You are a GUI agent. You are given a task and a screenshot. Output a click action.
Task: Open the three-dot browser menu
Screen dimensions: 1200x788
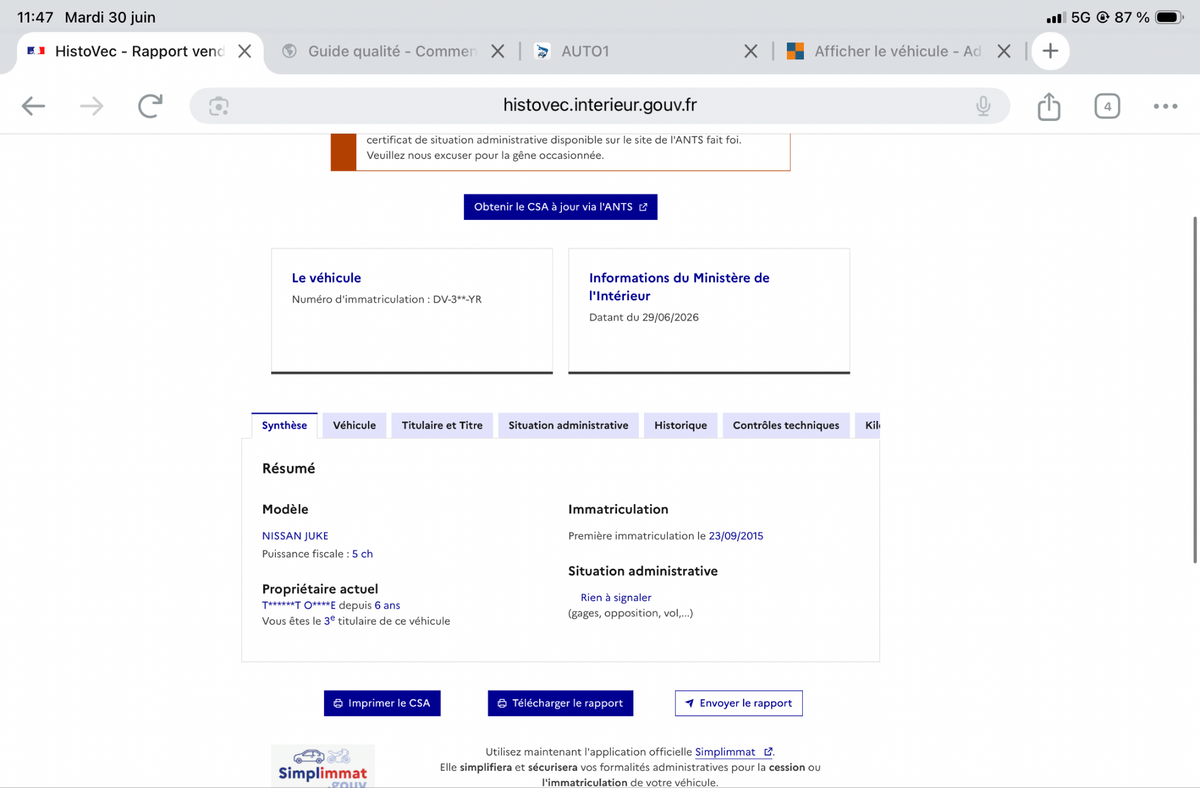[x=1165, y=106]
